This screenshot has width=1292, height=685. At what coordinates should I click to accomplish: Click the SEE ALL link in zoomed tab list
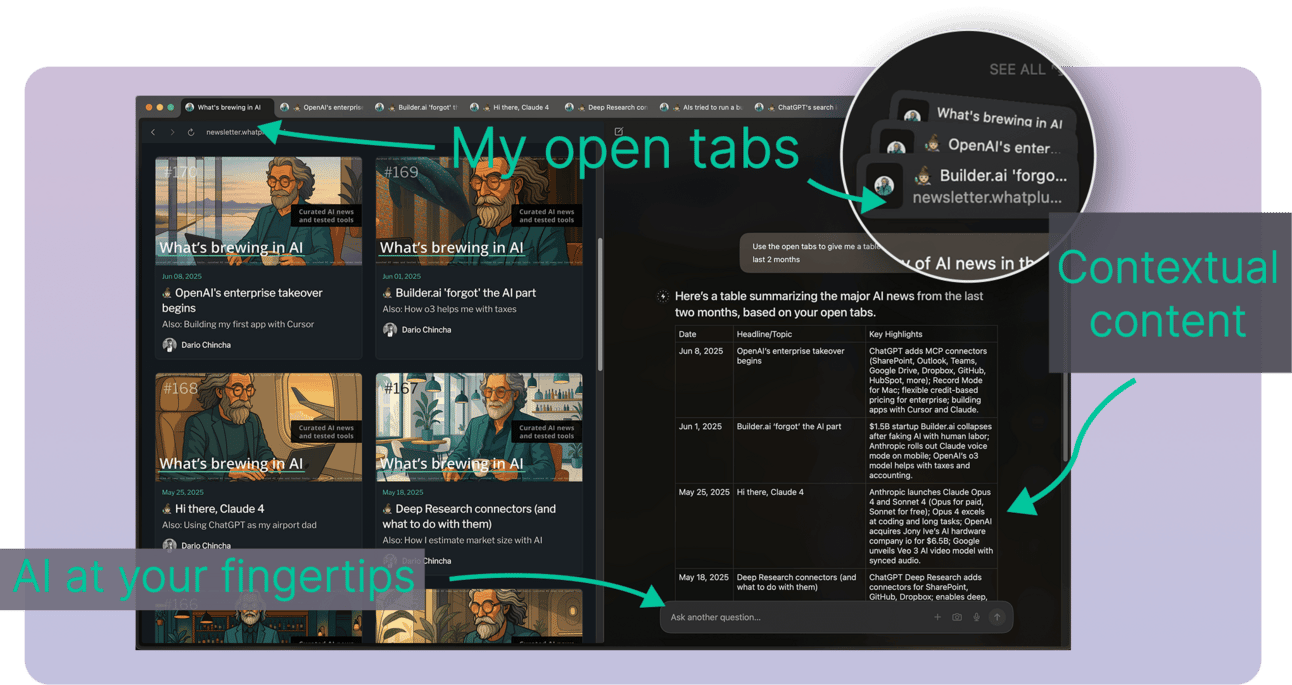click(x=1017, y=69)
